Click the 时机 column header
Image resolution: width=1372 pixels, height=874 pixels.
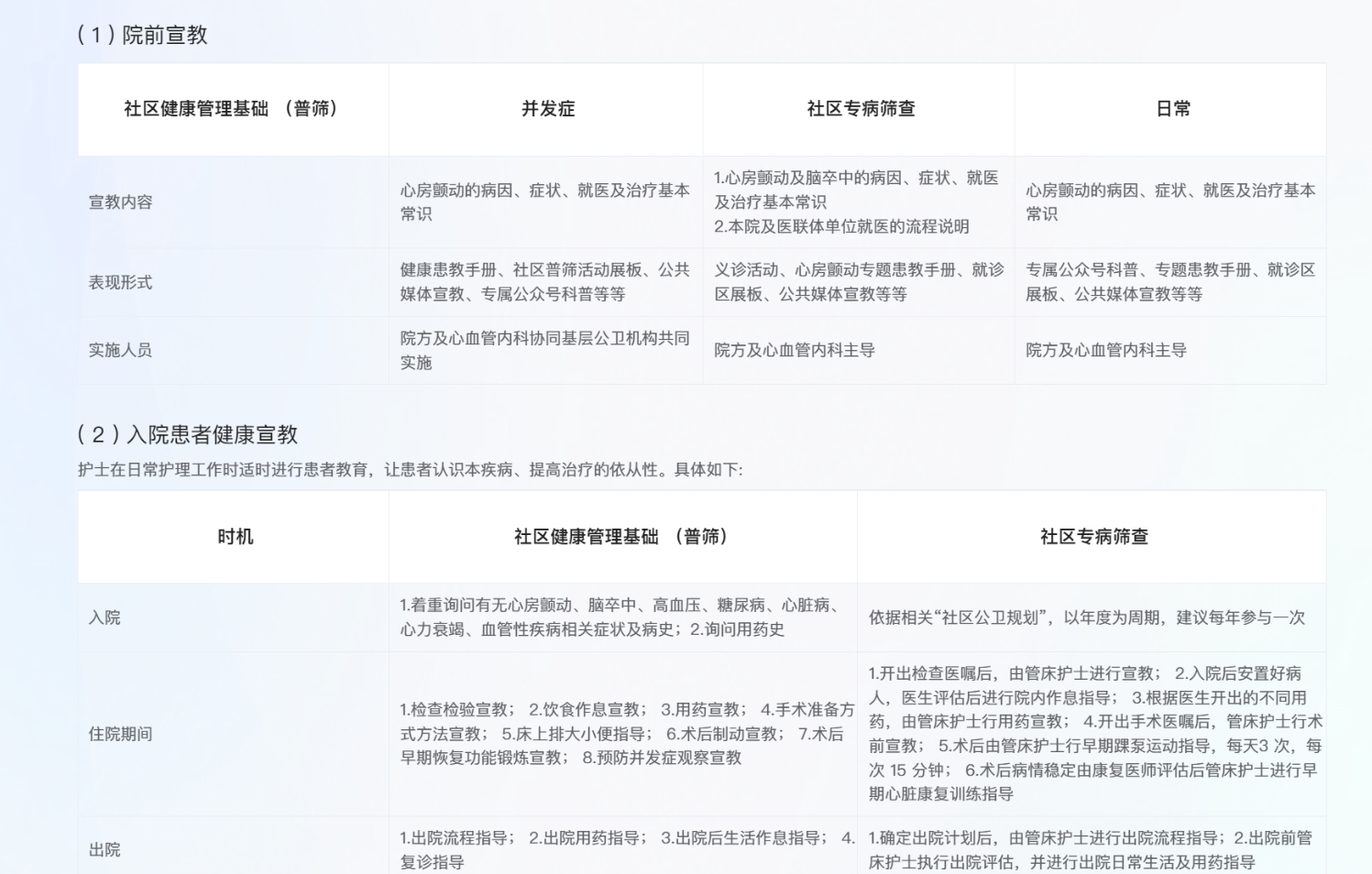(x=235, y=537)
